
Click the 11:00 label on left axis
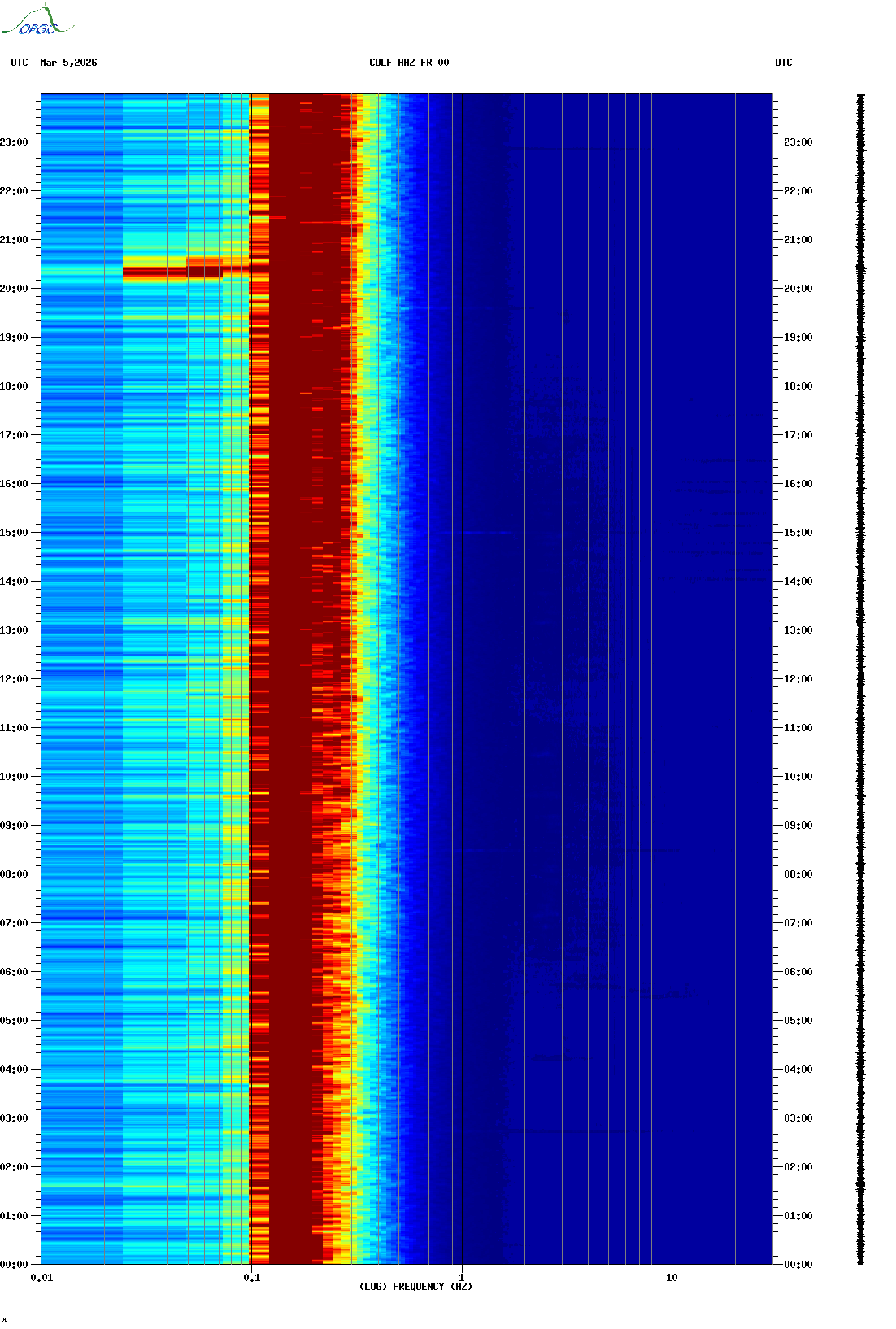coord(14,728)
